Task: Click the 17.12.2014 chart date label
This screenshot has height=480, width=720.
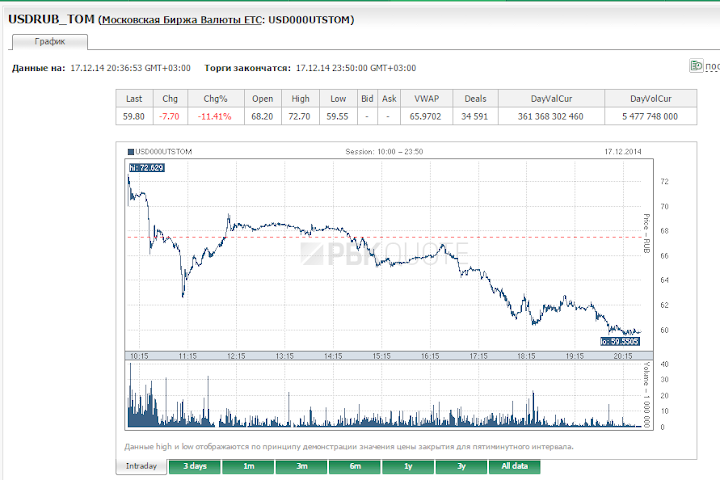Action: coord(623,152)
